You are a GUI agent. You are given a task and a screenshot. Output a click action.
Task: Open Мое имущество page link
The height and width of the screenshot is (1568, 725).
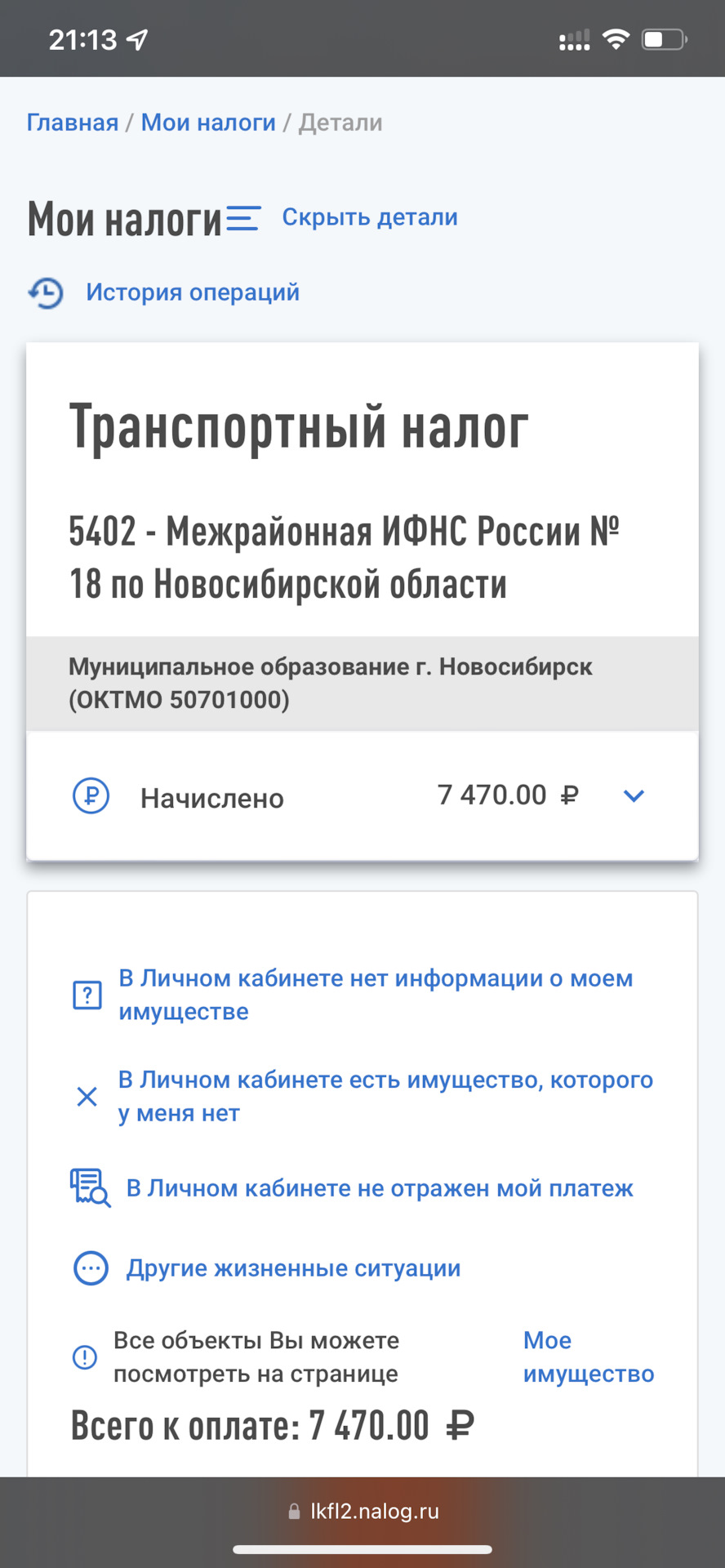pos(588,1356)
